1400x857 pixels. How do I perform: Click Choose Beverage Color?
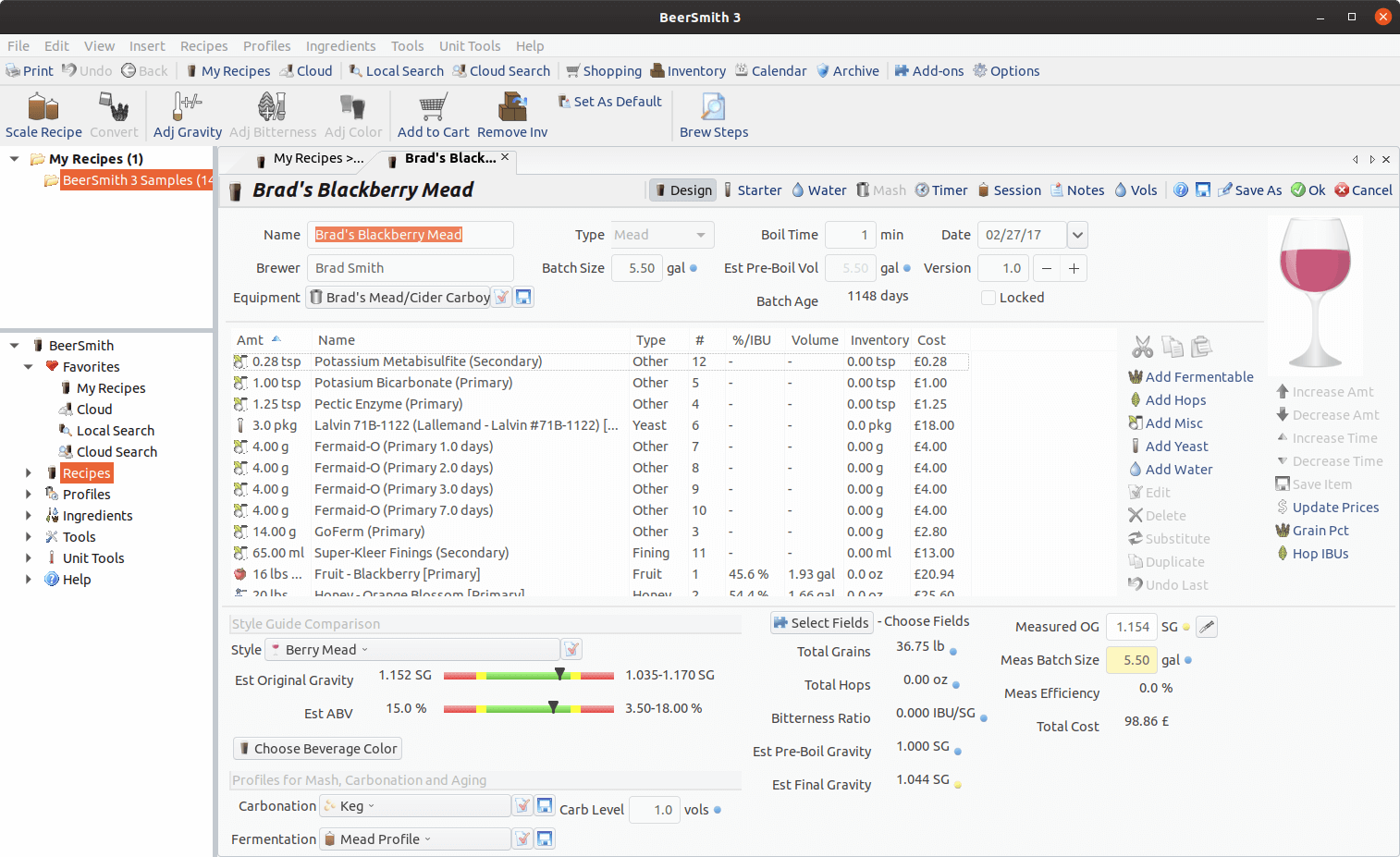(318, 748)
